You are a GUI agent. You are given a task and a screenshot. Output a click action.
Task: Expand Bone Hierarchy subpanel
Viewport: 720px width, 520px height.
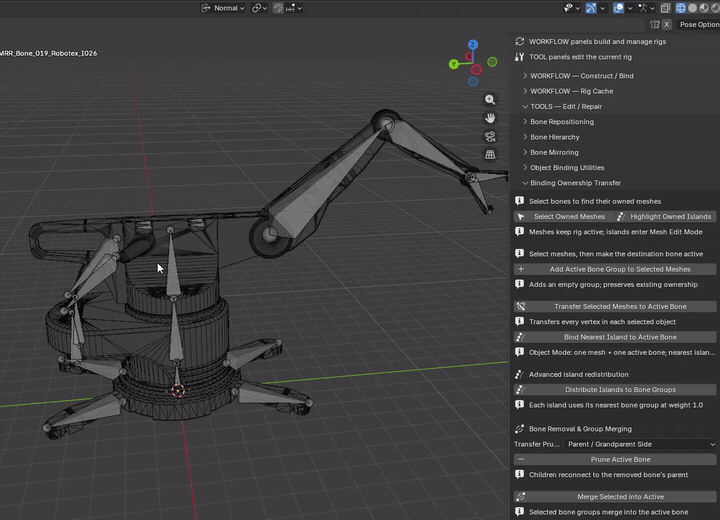554,137
